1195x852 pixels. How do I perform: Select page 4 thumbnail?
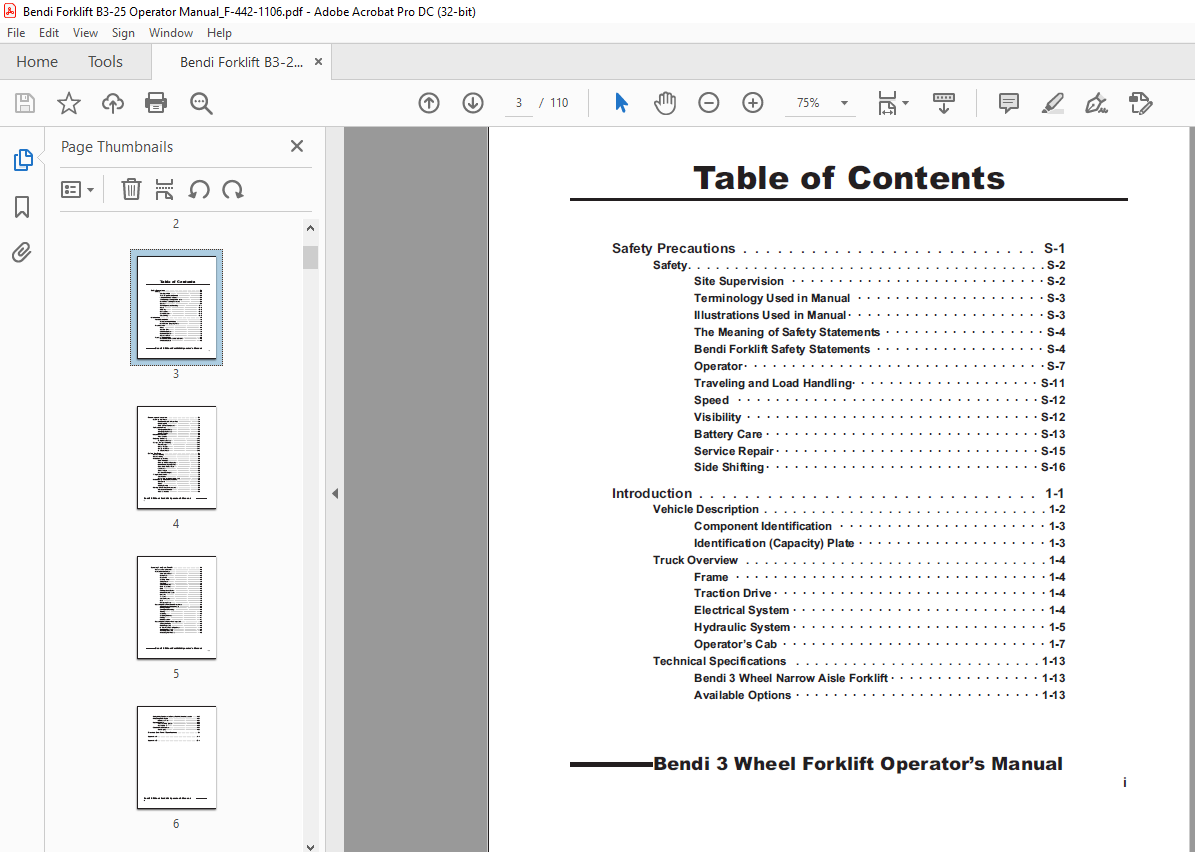(x=176, y=457)
